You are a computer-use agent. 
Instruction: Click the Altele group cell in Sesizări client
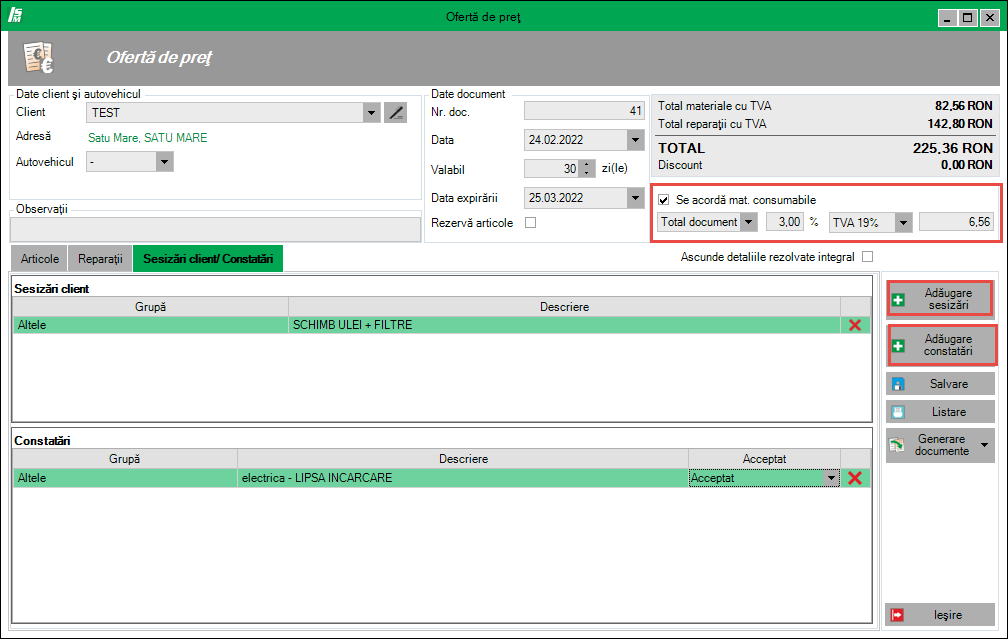[x=150, y=325]
